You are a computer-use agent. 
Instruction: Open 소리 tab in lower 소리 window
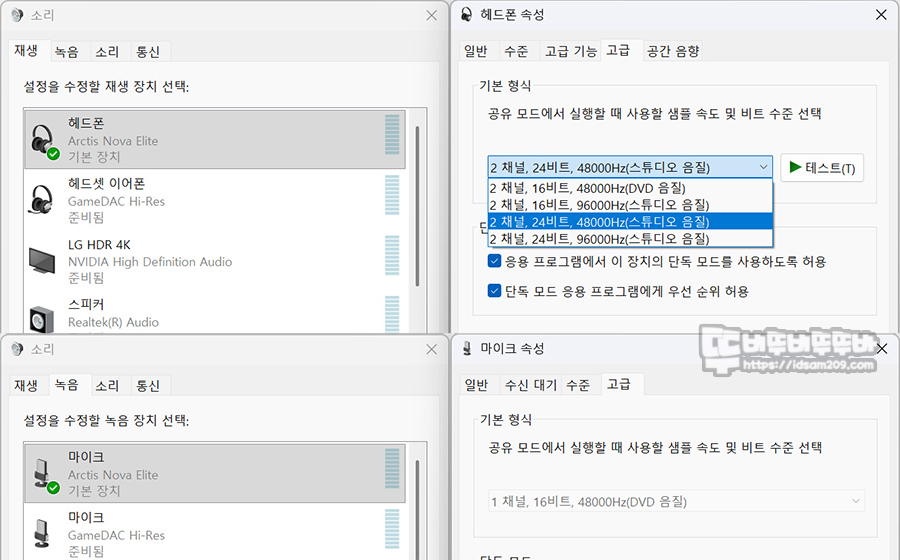[x=107, y=386]
